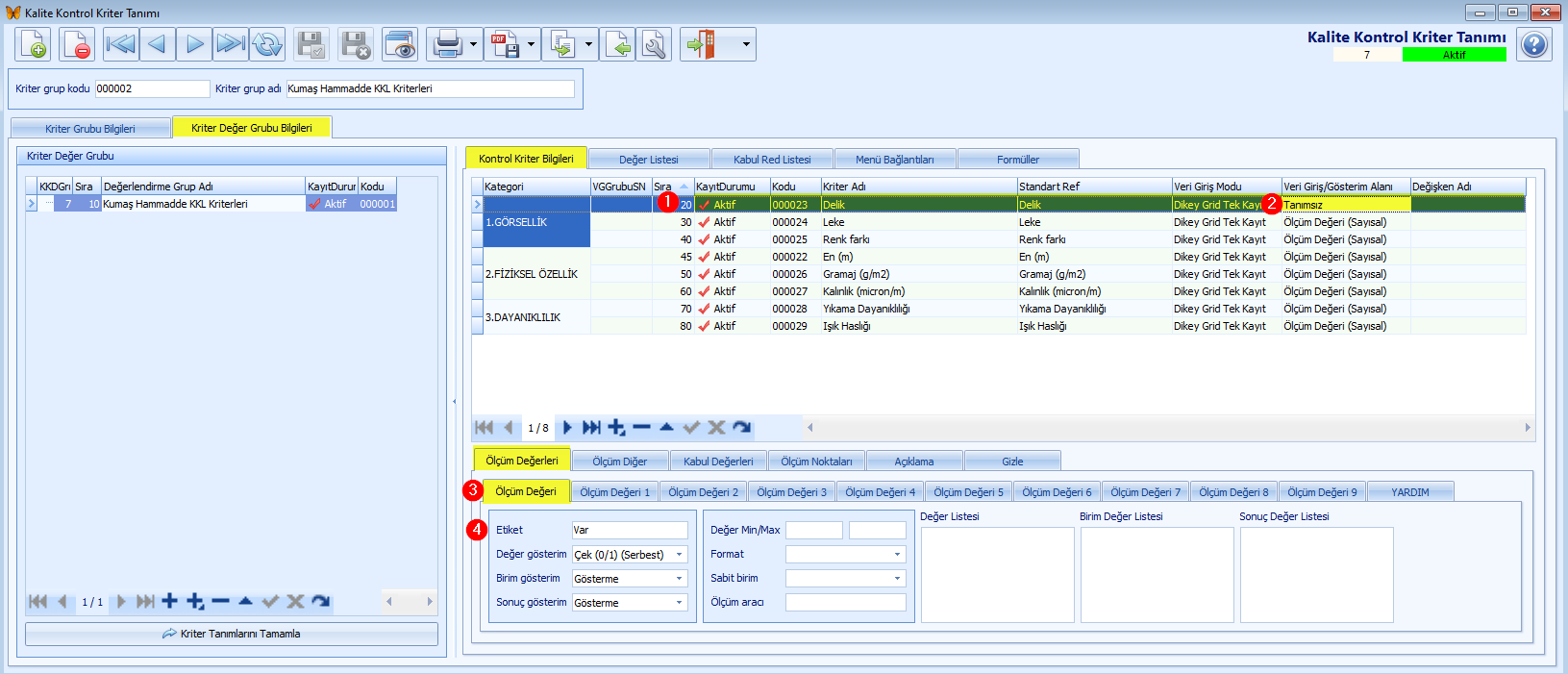Image resolution: width=1568 pixels, height=674 pixels.
Task: Open the Değer gösterim dropdown
Action: tap(679, 555)
